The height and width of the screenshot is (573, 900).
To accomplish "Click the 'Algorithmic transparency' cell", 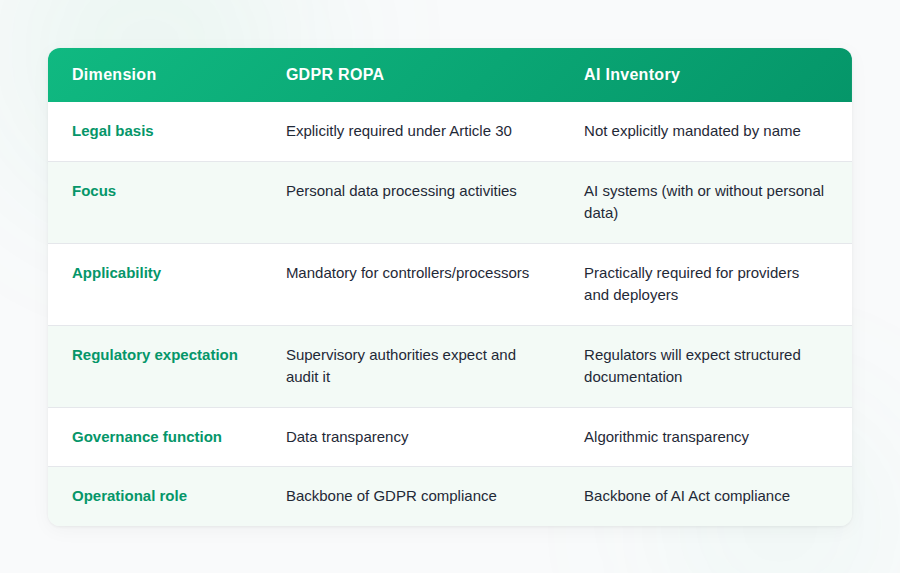I will [666, 437].
